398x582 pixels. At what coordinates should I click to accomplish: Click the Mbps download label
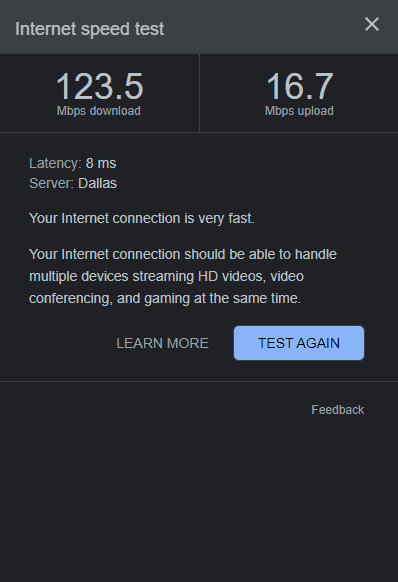pyautogui.click(x=99, y=111)
